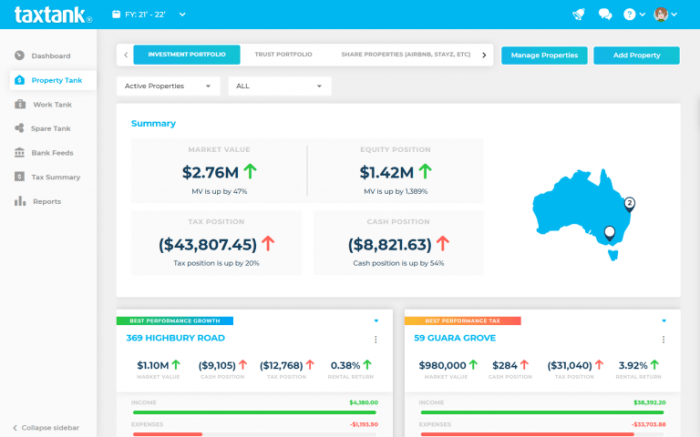Open Bank Feeds in sidebar
The image size is (700, 437).
(52, 153)
